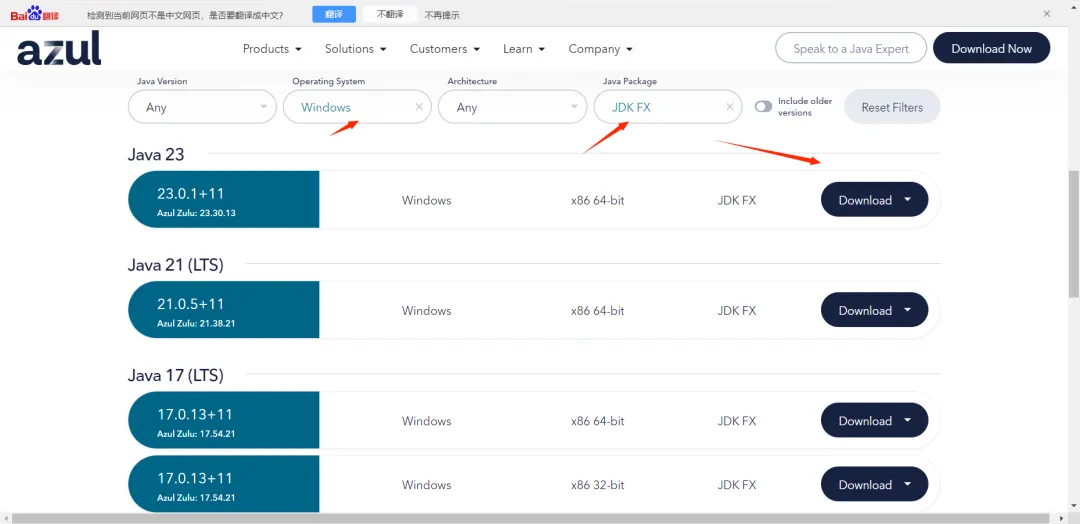The image size is (1080, 524).
Task: Click the blue translate (翻译) button
Action: (334, 14)
